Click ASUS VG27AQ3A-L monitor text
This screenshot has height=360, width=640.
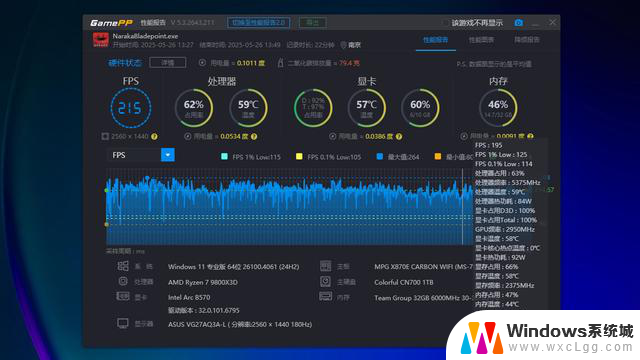[240, 324]
